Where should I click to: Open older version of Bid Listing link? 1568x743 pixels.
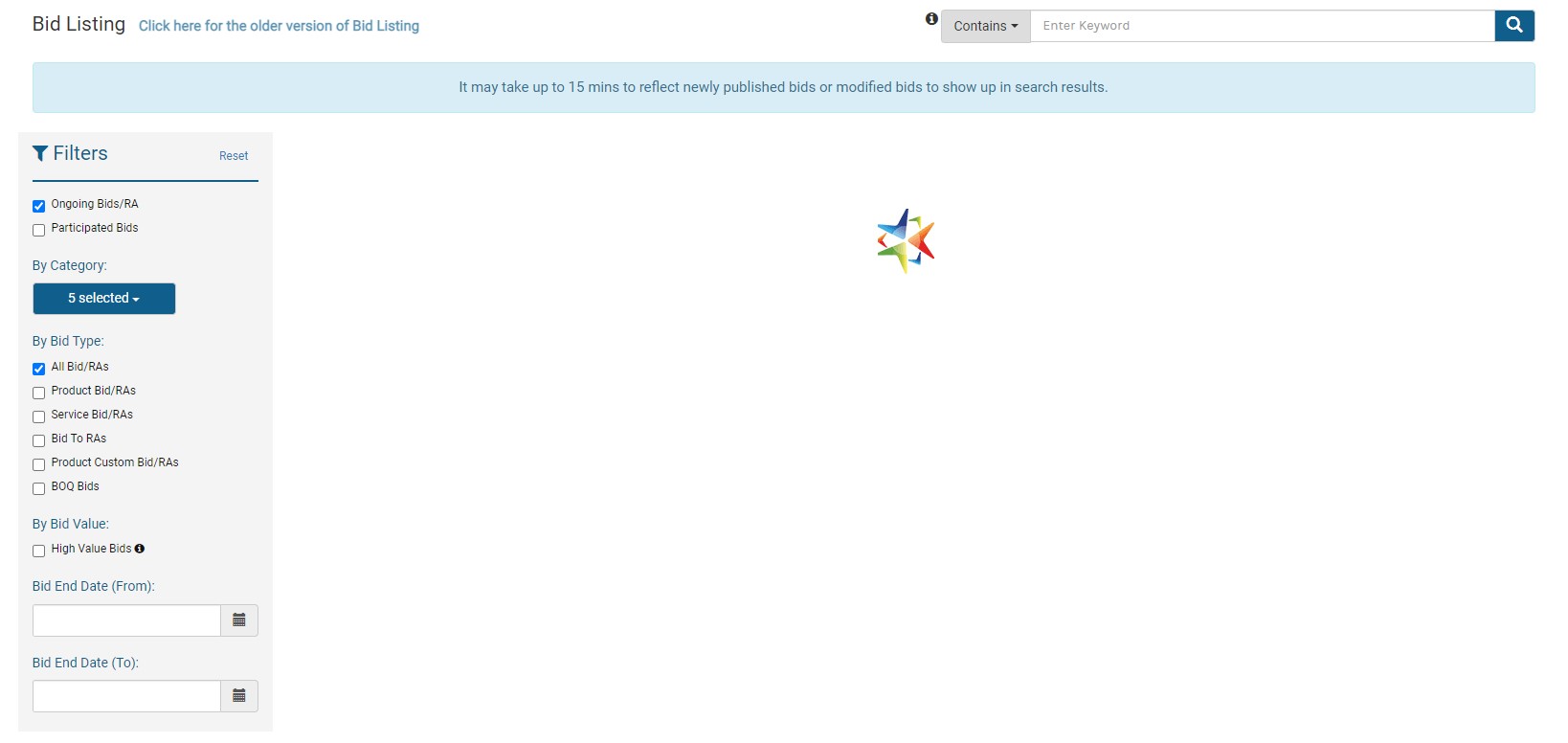pyautogui.click(x=279, y=26)
